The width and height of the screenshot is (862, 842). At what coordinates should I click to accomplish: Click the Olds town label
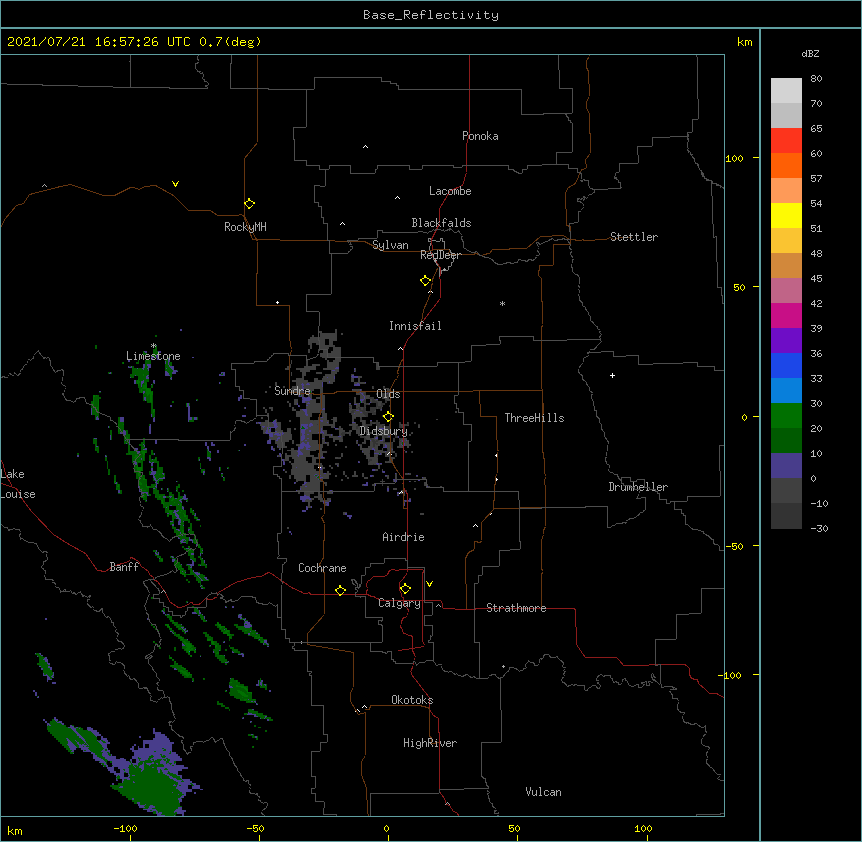388,394
